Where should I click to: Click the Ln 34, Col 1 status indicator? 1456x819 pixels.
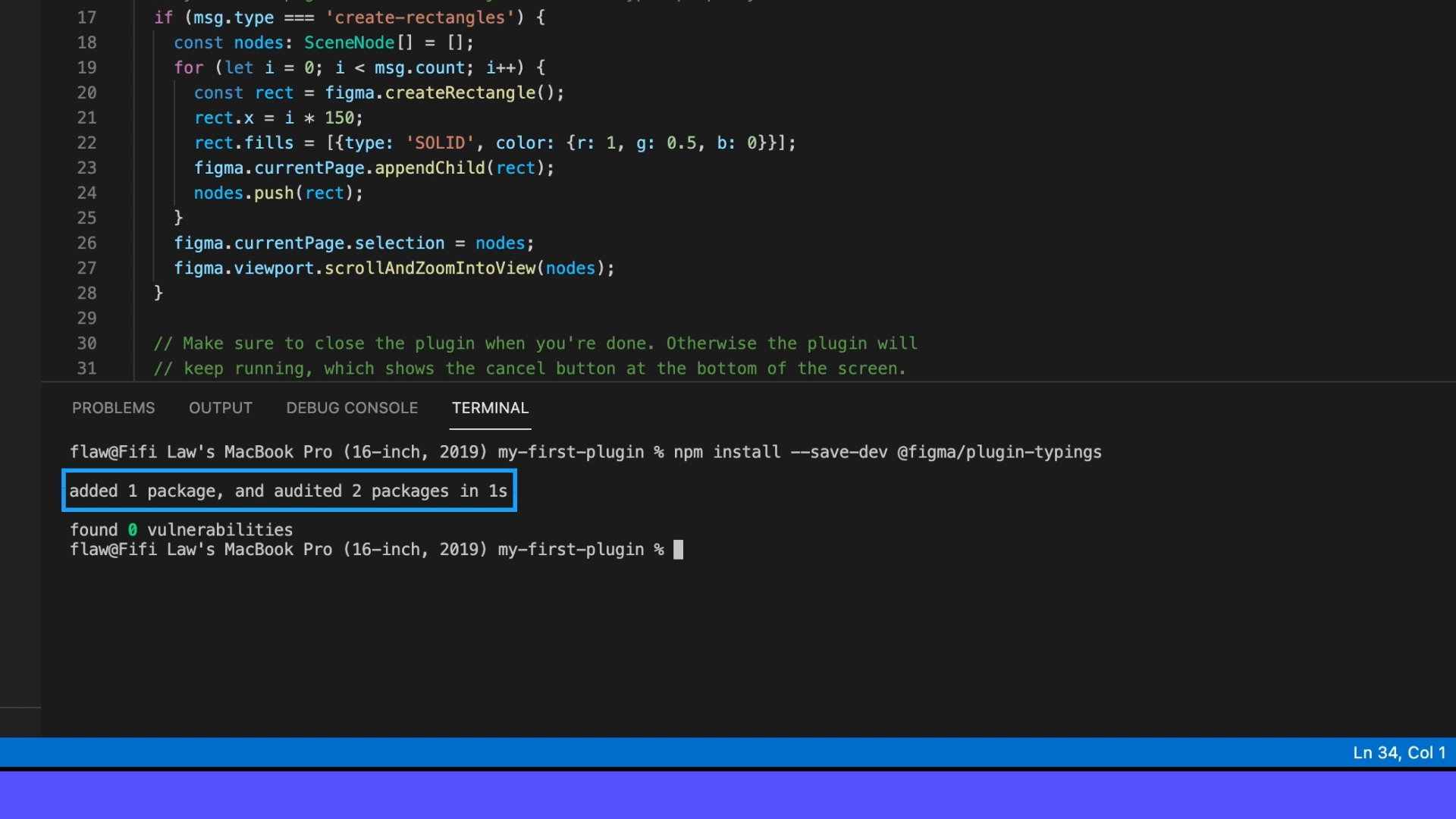click(x=1399, y=752)
